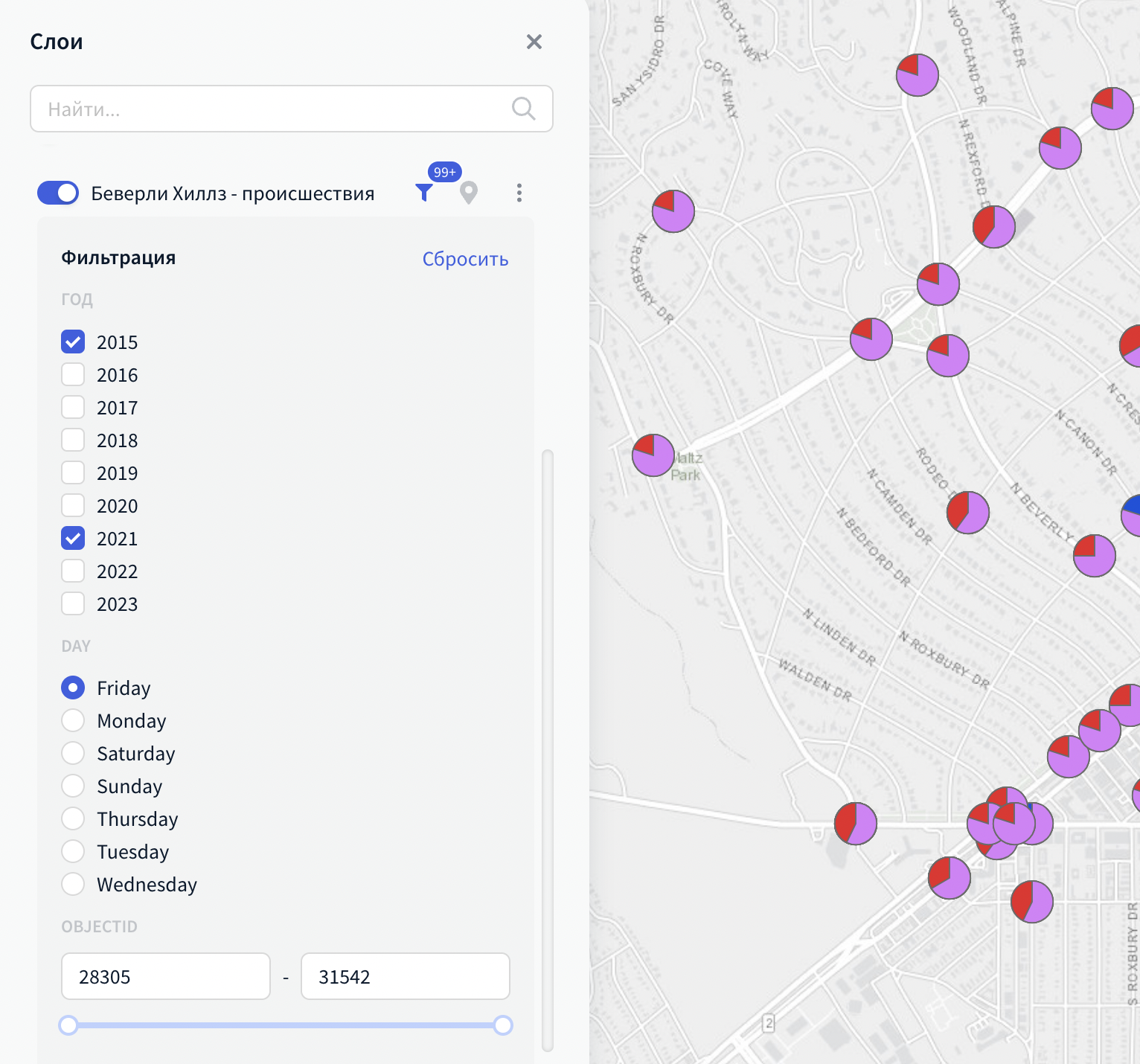Click the filter funnel icon with 99+ badge
This screenshot has height=1064, width=1140.
pos(424,193)
